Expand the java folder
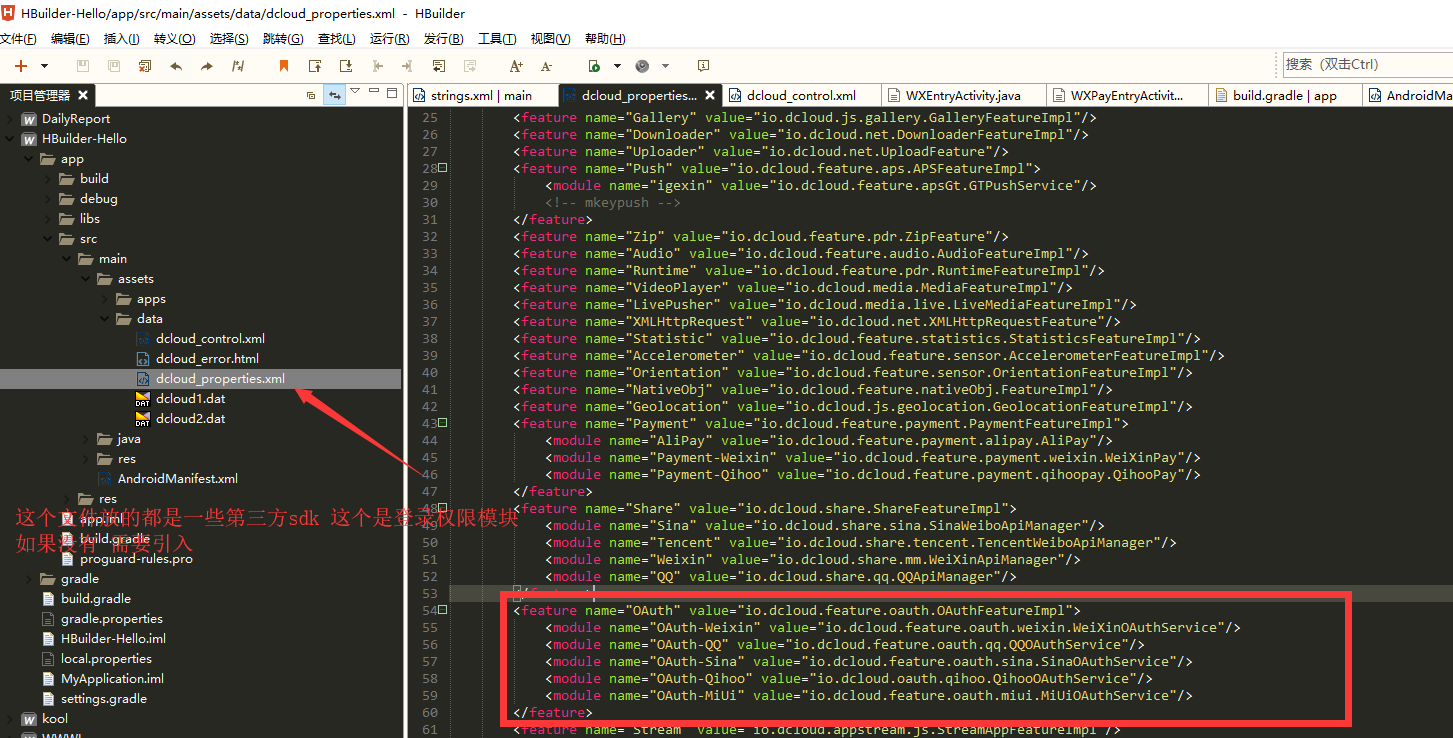 pyautogui.click(x=86, y=439)
